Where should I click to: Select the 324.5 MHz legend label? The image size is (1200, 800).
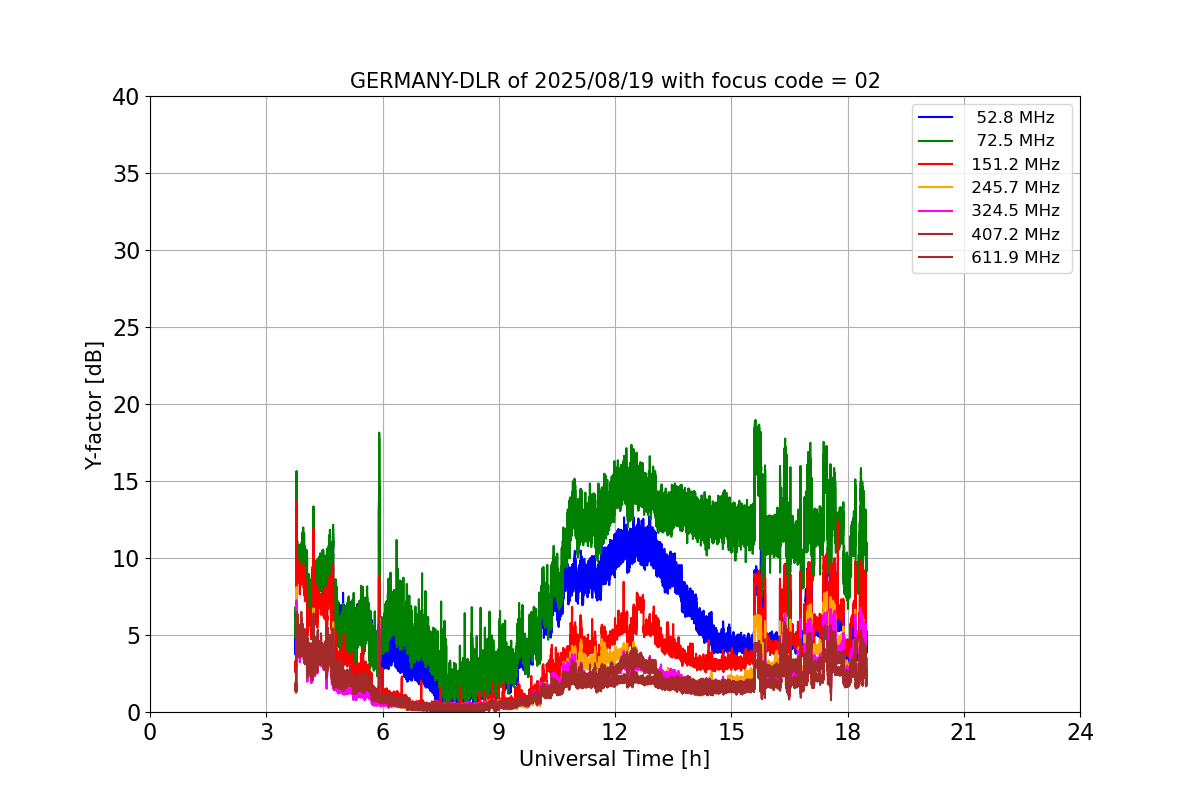pos(1015,211)
